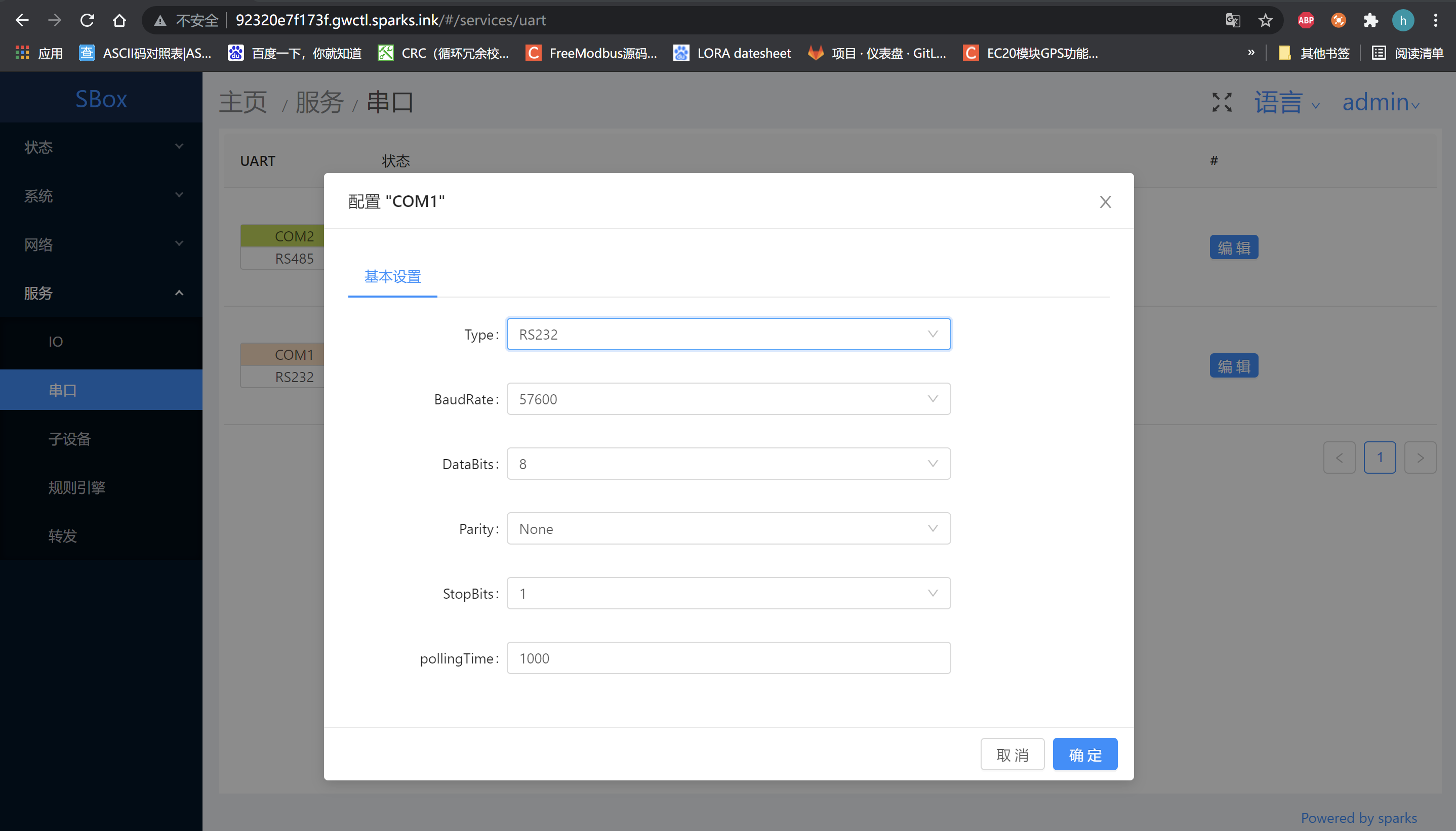The width and height of the screenshot is (1456, 831).
Task: Reload the browser page
Action: tap(87, 21)
